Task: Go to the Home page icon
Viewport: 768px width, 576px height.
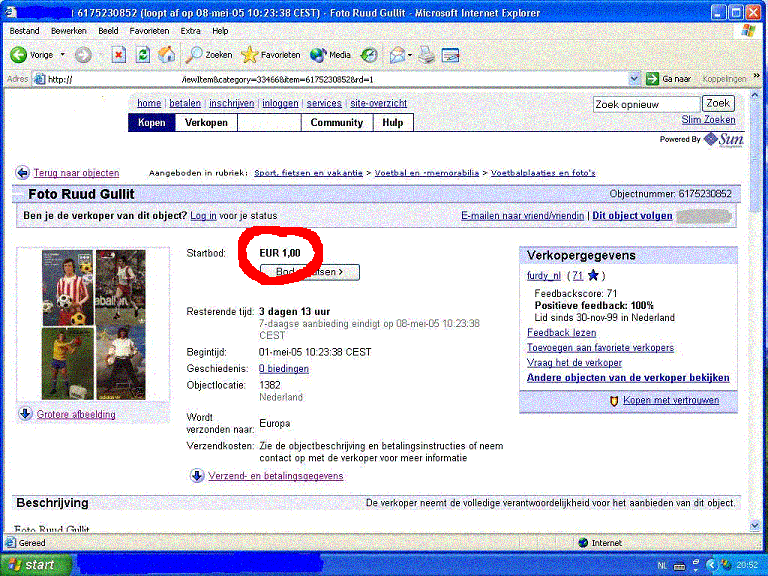Action: pos(167,55)
